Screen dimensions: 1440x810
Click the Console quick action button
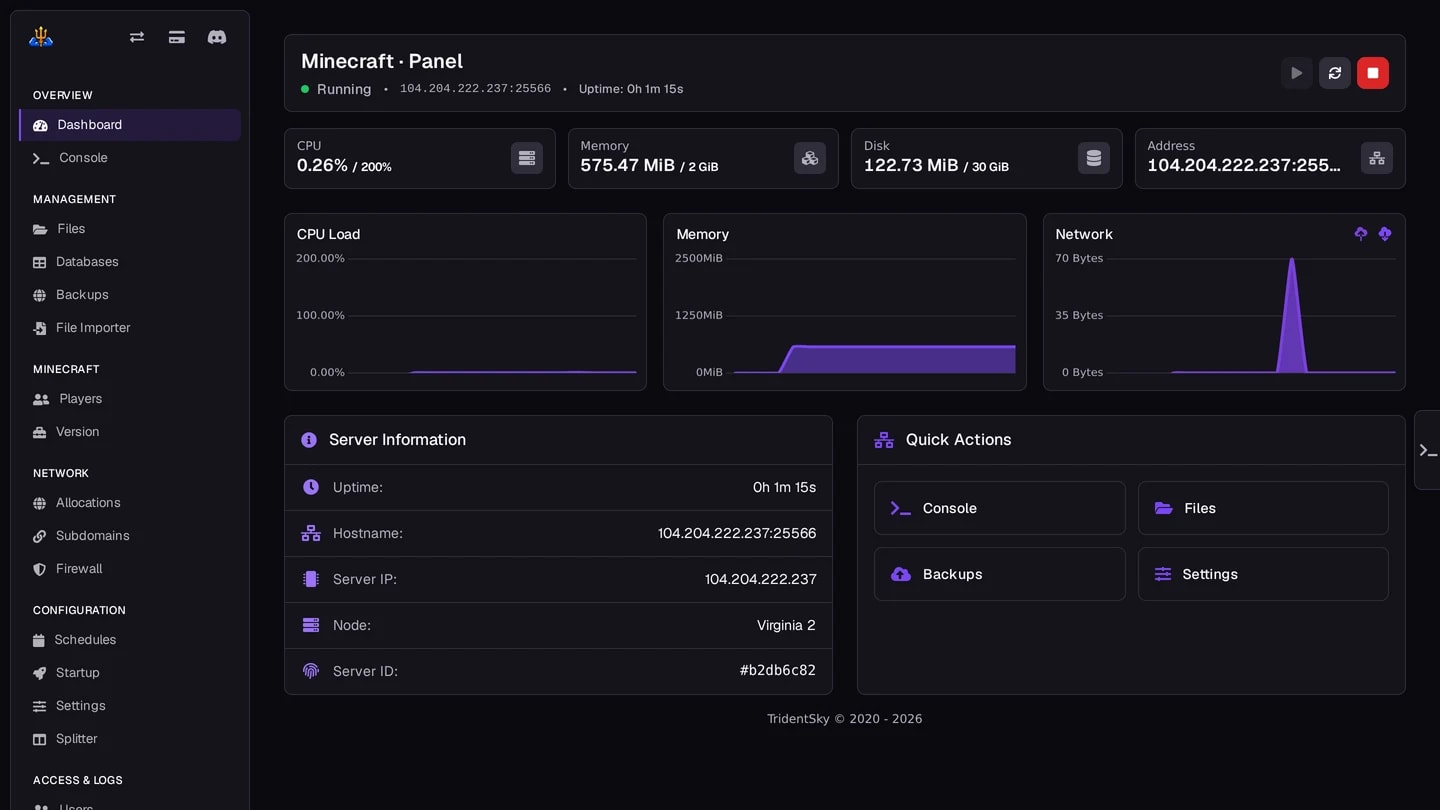click(1000, 508)
